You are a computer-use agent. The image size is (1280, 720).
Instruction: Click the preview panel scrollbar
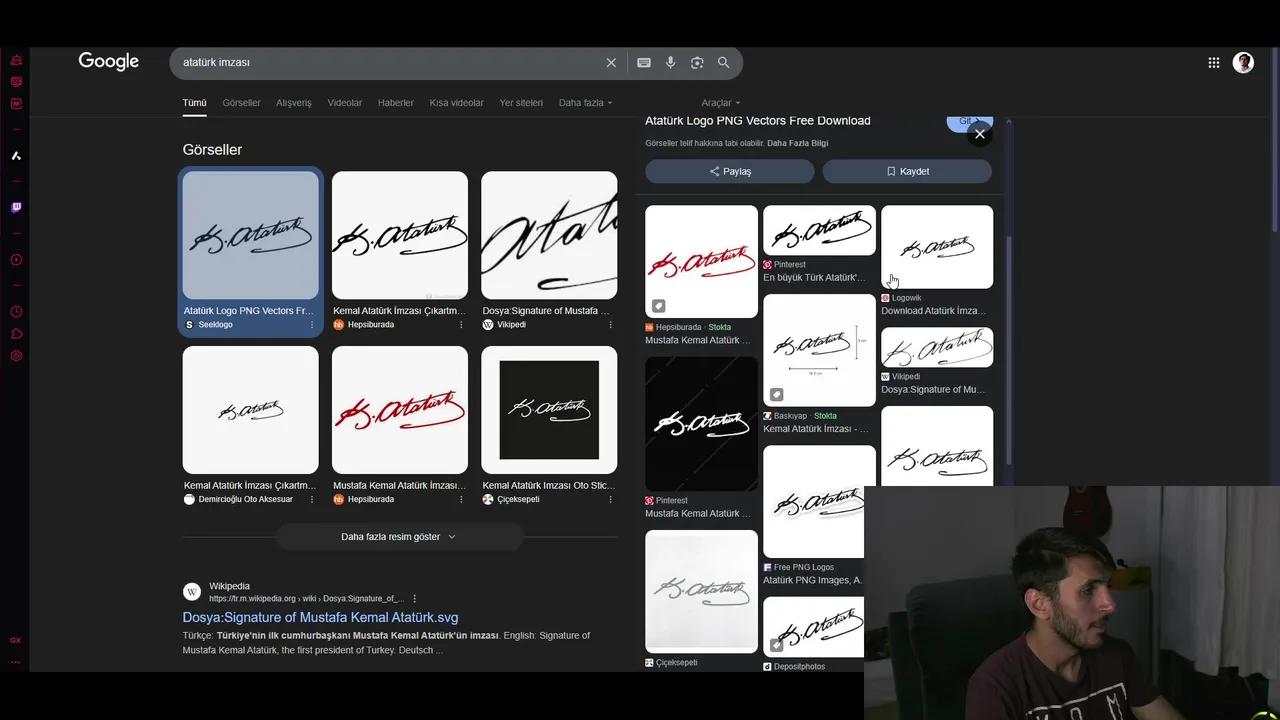pyautogui.click(x=1009, y=350)
